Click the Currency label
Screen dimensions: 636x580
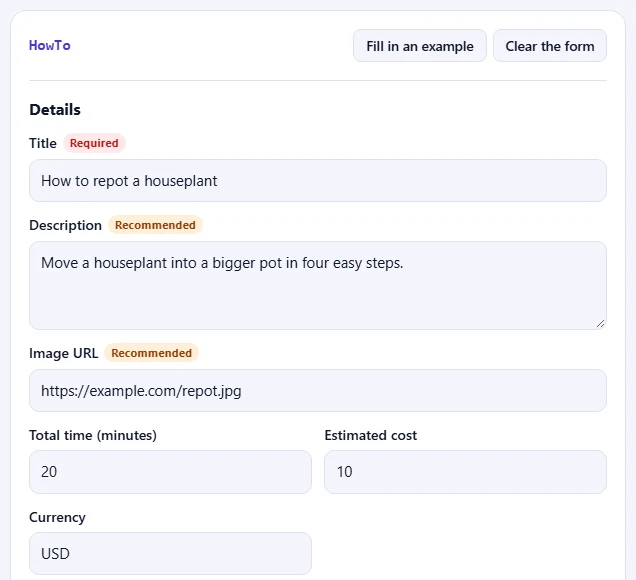(57, 518)
